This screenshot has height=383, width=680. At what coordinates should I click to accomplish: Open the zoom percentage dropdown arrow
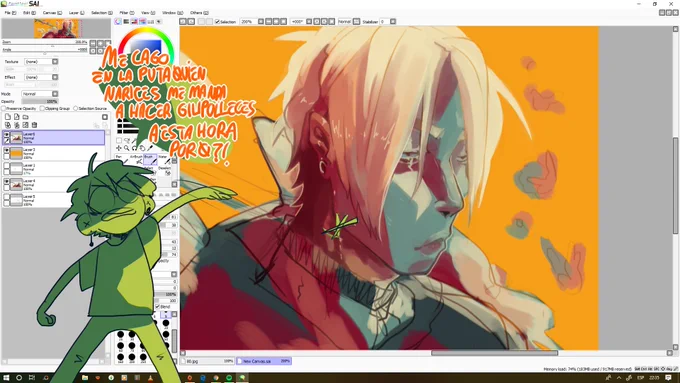click(x=261, y=21)
